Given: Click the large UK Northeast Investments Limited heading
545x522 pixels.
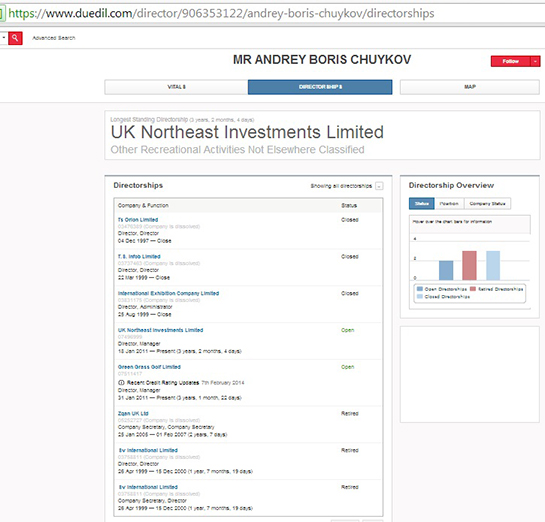Looking at the screenshot, I should pos(247,132).
